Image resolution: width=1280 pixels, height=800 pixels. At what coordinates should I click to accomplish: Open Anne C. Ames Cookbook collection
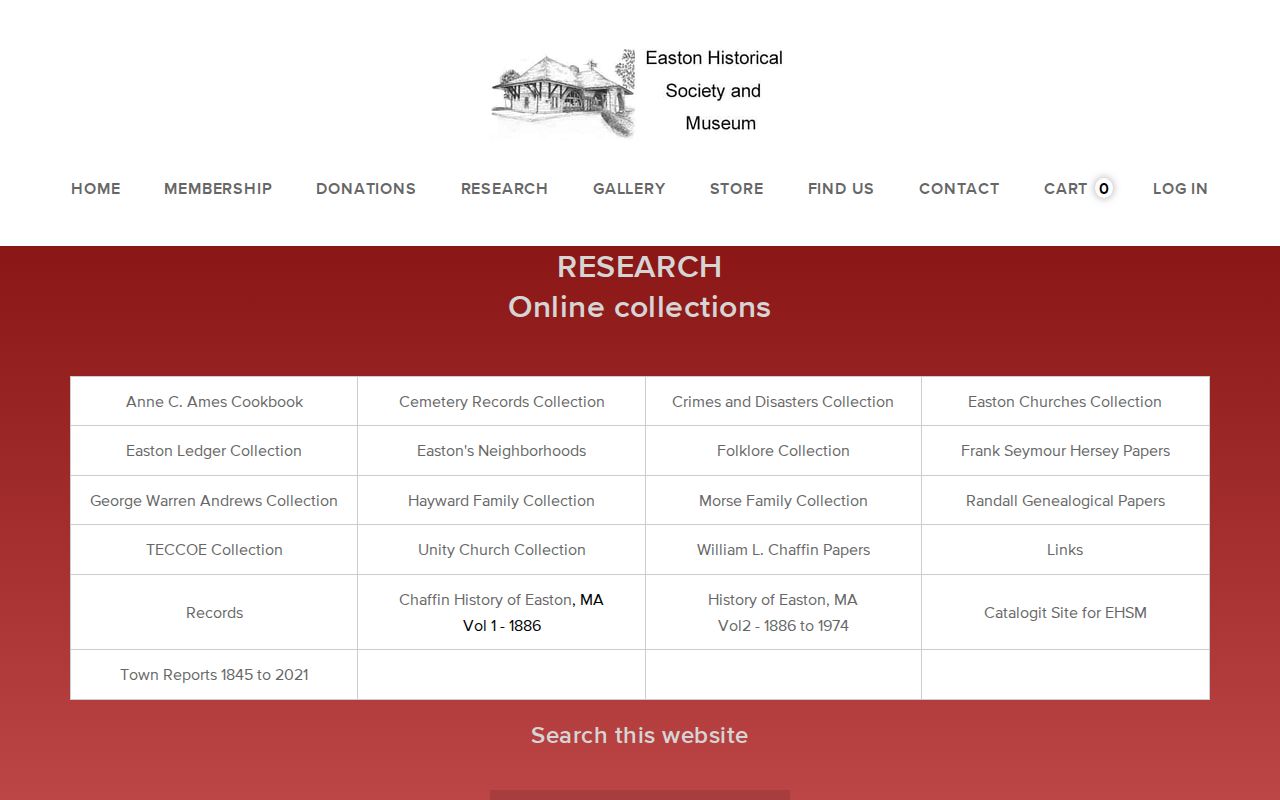(214, 402)
